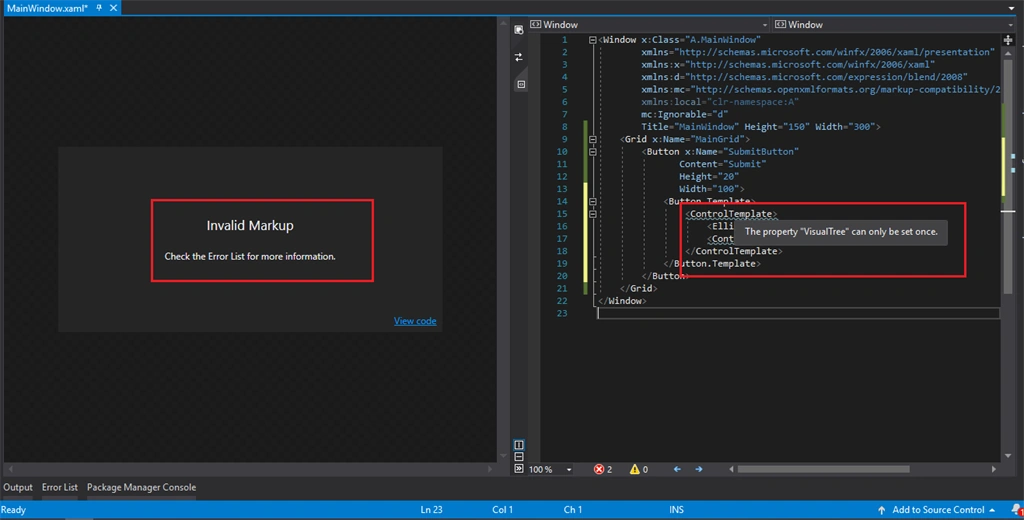Select the XAML view tab on splitter bar

(520, 84)
